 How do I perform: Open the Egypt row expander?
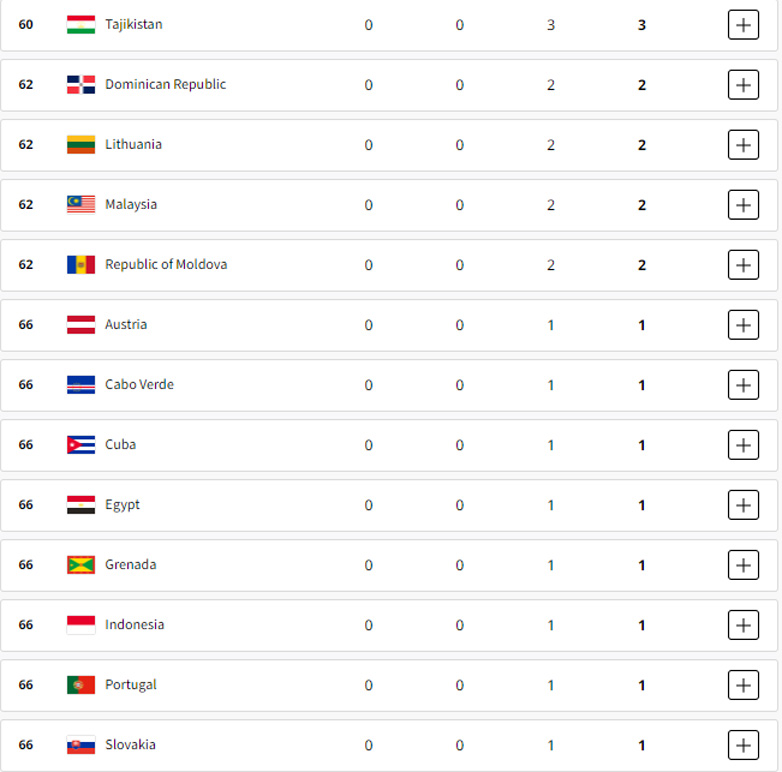pos(743,505)
